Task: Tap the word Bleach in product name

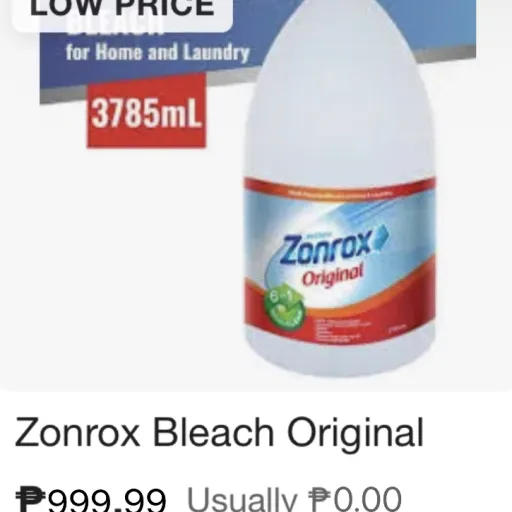Action: (x=213, y=433)
